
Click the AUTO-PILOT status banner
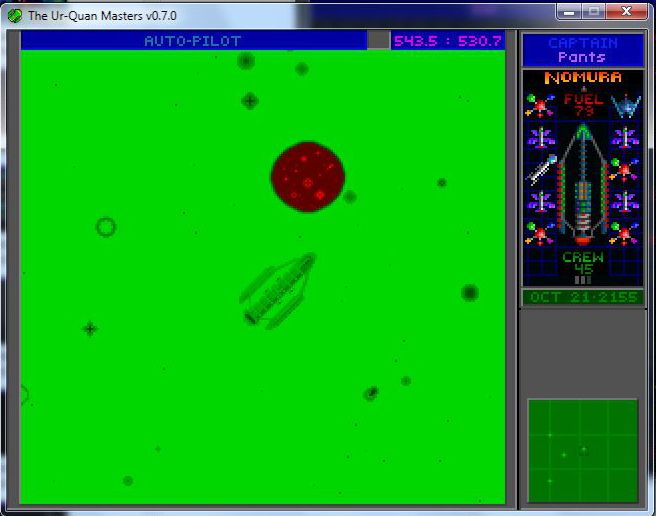pyautogui.click(x=194, y=41)
